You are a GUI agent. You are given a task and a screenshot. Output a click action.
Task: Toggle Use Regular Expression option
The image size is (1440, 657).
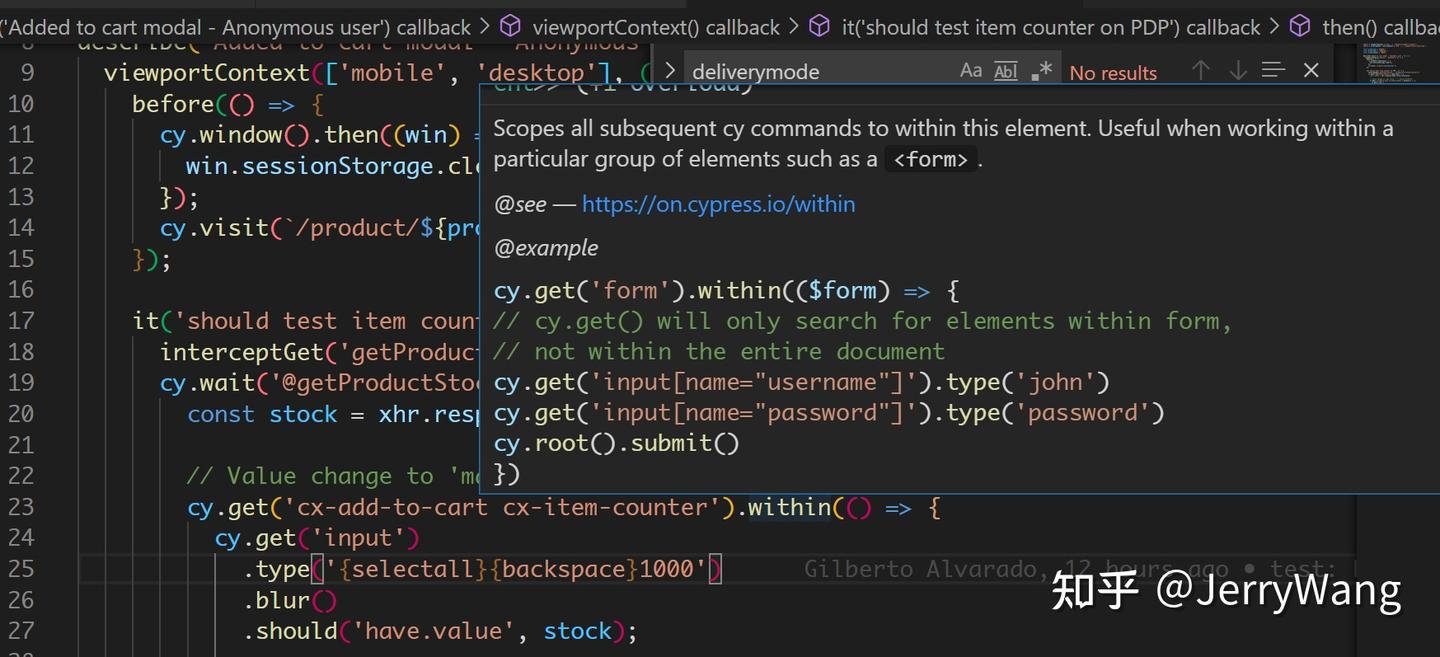(1042, 71)
